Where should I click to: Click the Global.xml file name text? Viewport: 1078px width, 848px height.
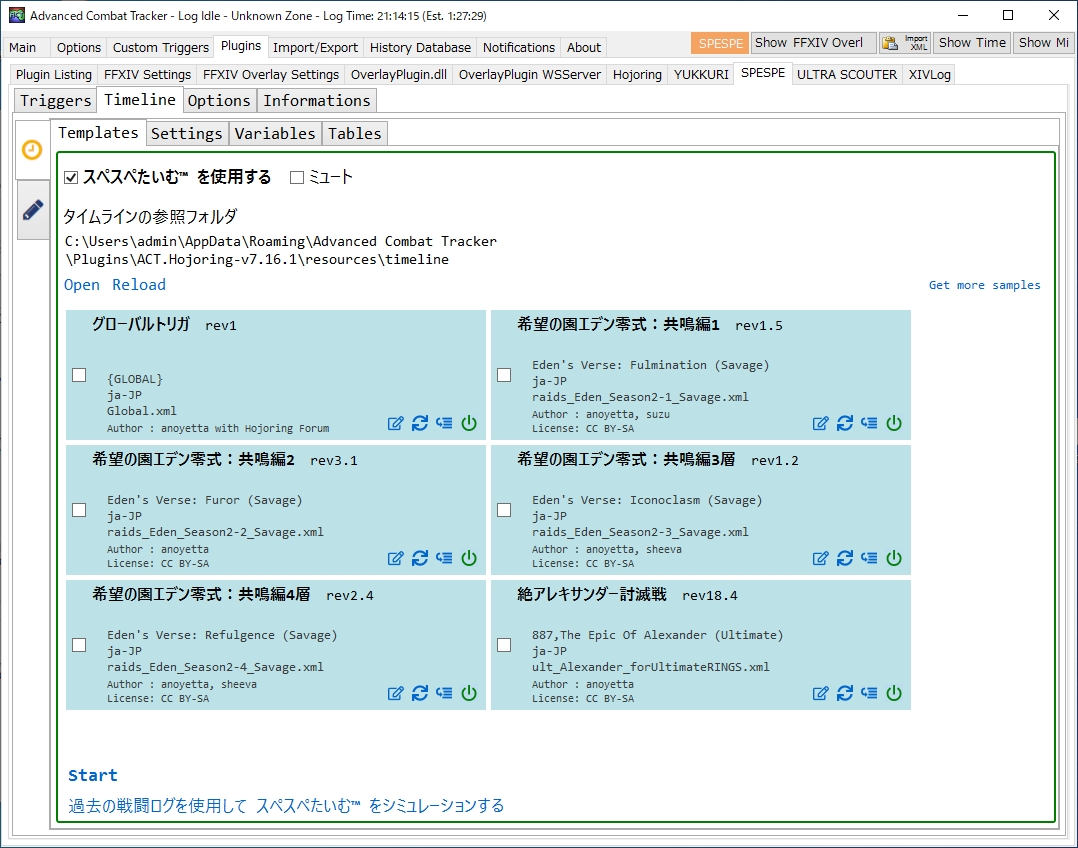142,411
